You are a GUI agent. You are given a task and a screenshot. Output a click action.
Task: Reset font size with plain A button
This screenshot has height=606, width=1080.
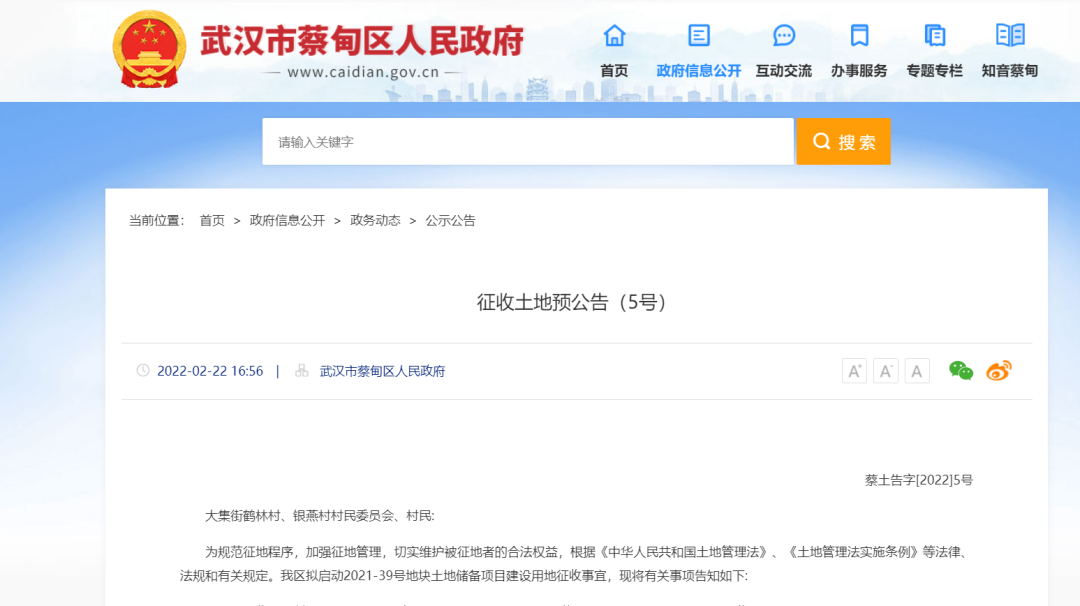pos(917,371)
